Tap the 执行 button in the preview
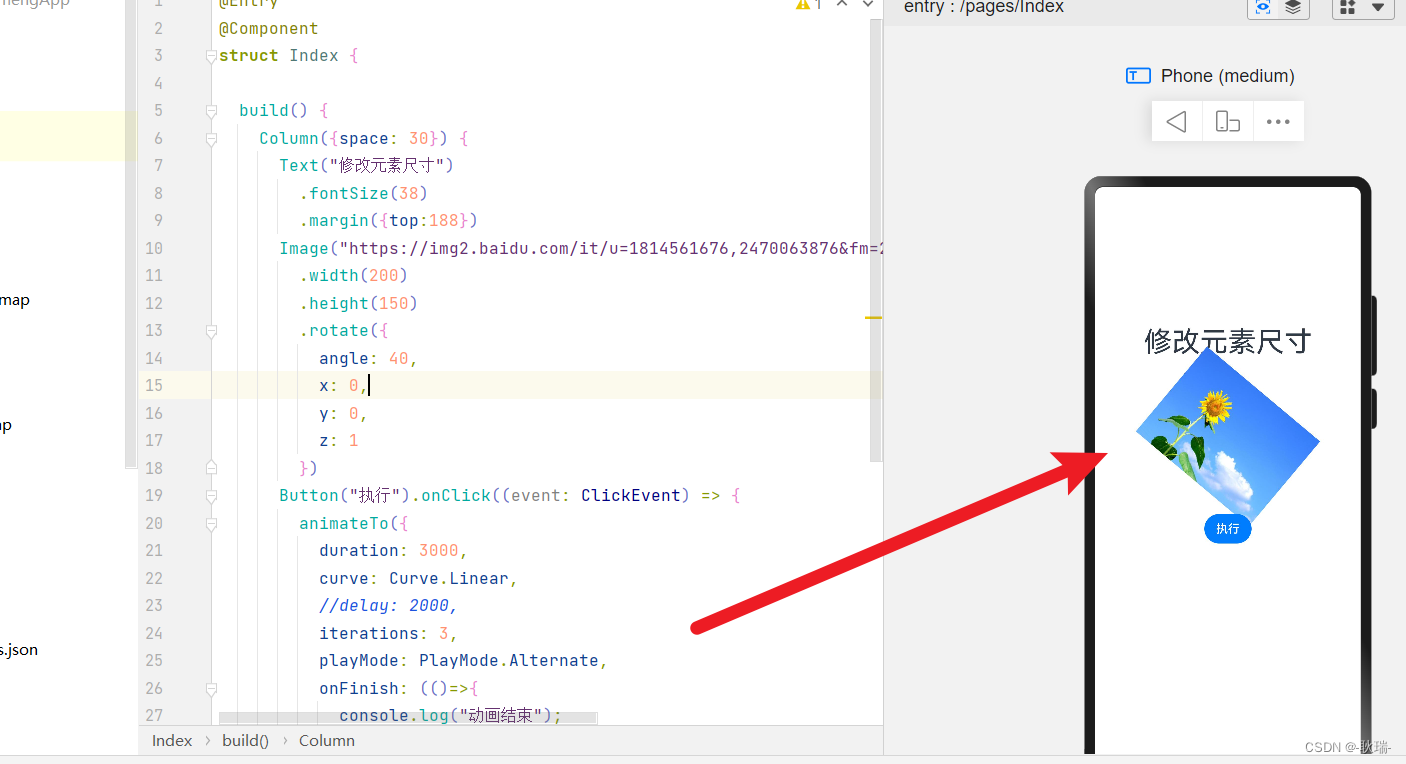The width and height of the screenshot is (1406, 764). pos(1227,528)
